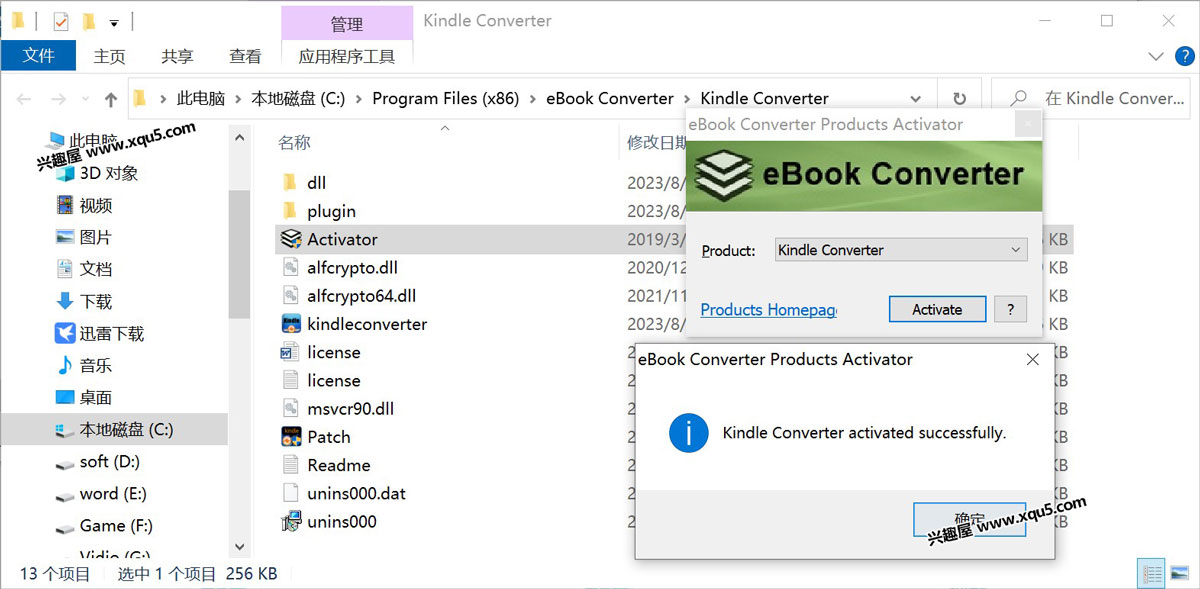Open the 应用程序工具 tab
The image size is (1200, 589).
[347, 57]
